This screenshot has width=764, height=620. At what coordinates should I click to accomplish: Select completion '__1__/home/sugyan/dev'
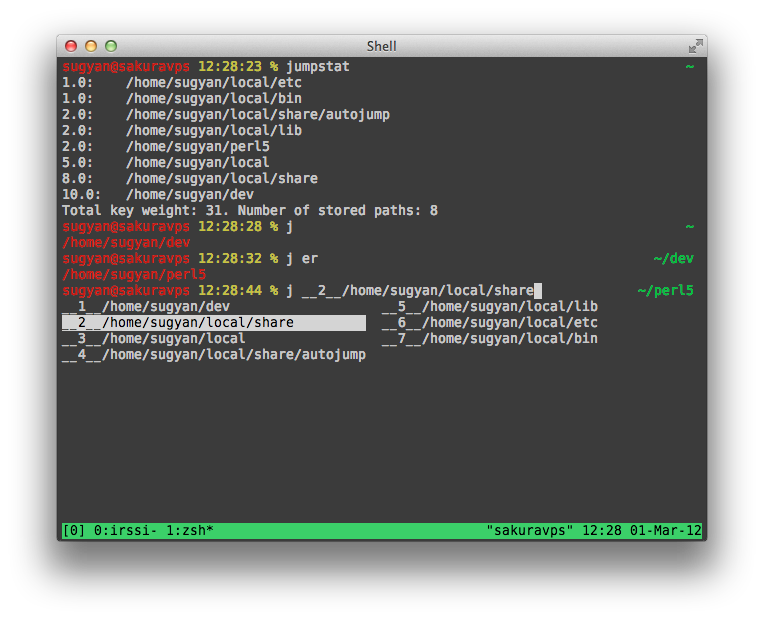click(x=146, y=307)
